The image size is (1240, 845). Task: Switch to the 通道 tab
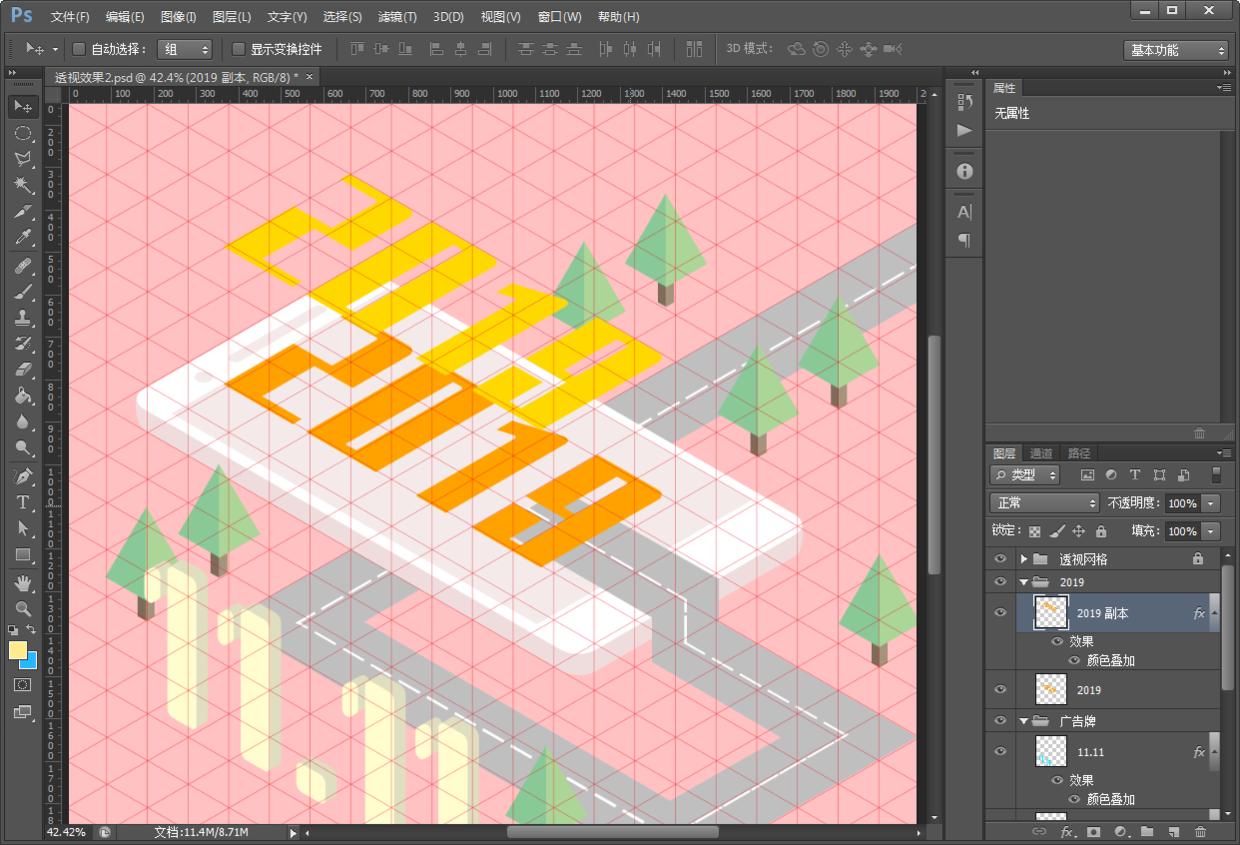1041,453
